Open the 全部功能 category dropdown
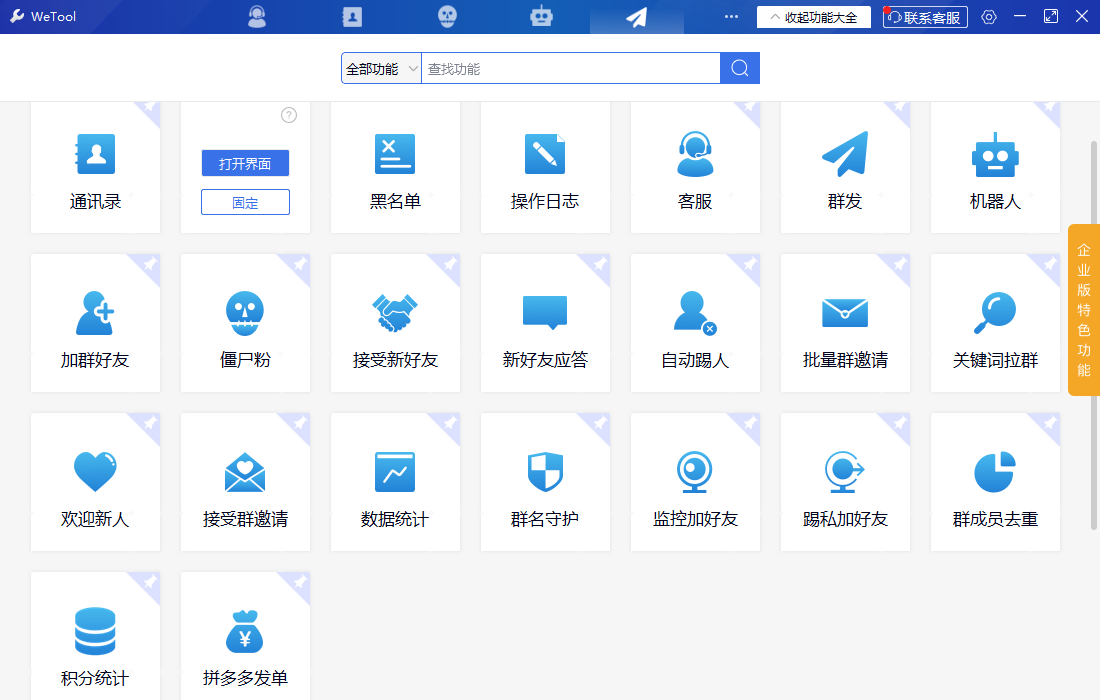This screenshot has width=1100, height=700. tap(381, 67)
